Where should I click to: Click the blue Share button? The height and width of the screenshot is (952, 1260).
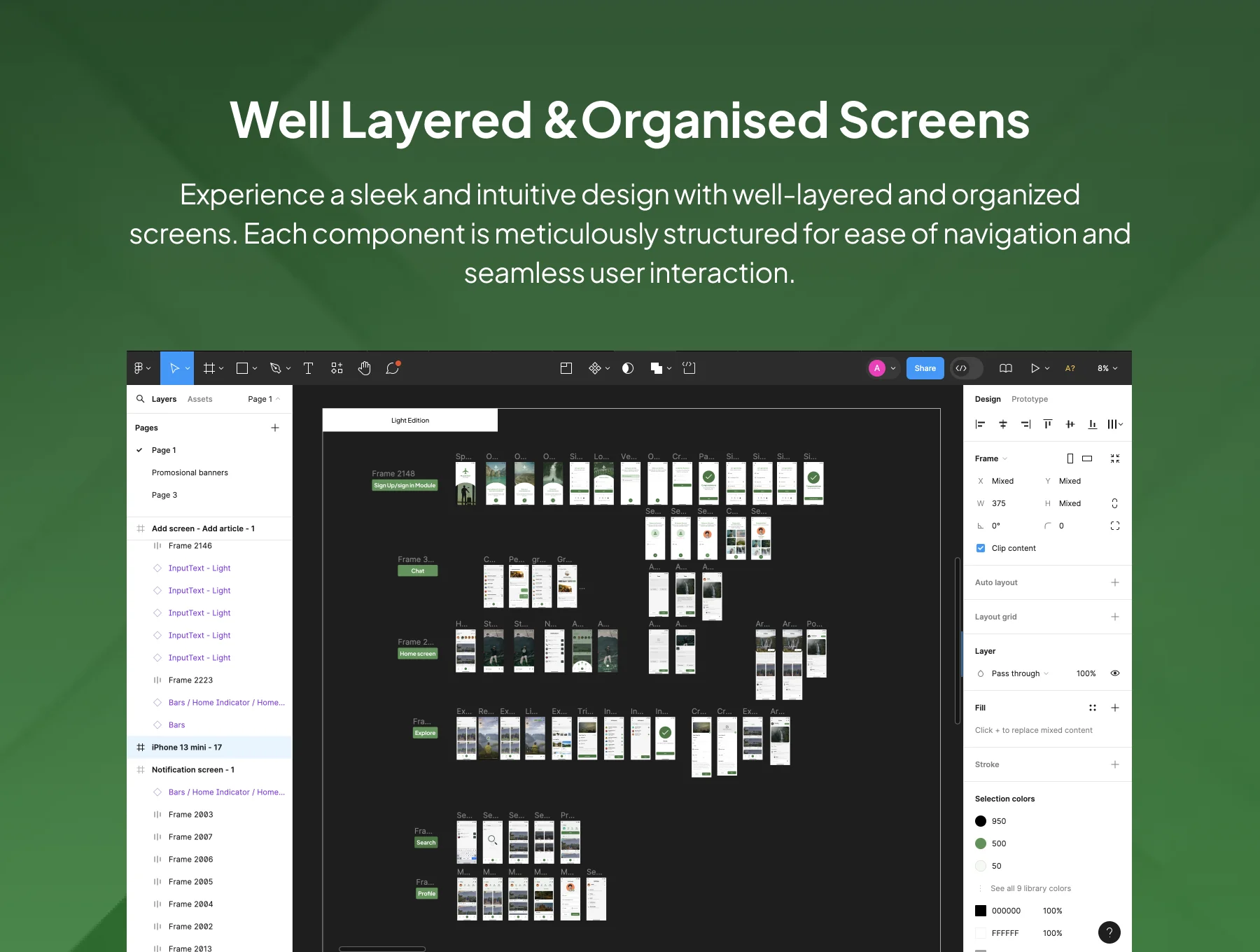pos(925,368)
